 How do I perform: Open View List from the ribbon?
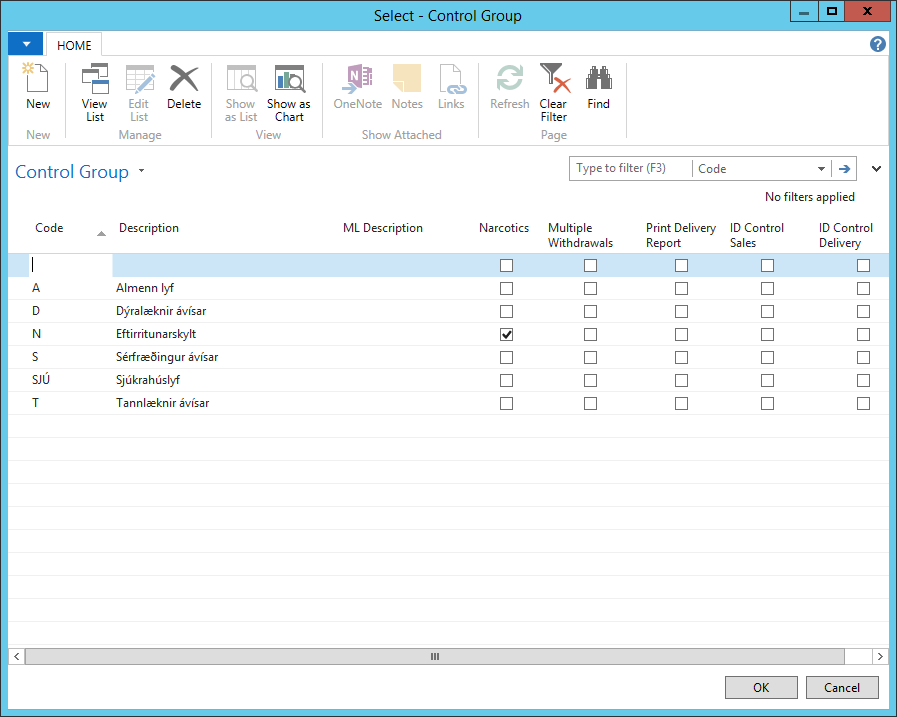[x=95, y=92]
